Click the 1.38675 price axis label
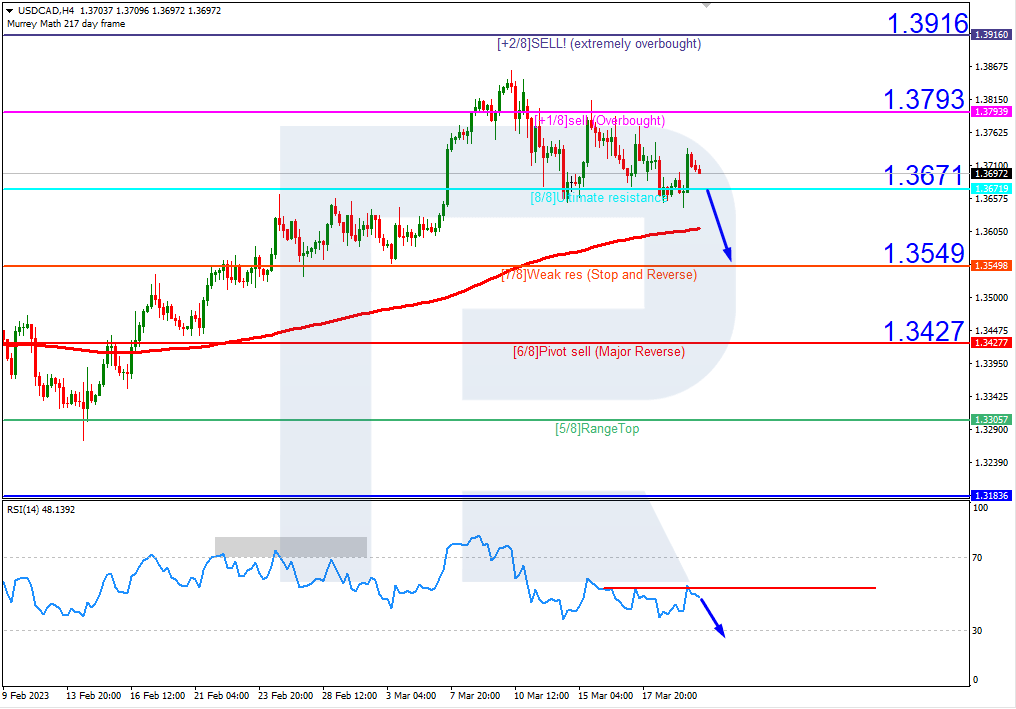This screenshot has width=1016, height=709. tap(991, 67)
